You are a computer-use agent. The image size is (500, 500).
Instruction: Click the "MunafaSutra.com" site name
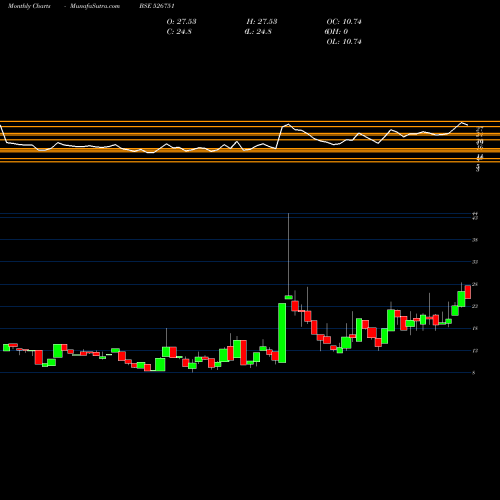click(x=95, y=6)
